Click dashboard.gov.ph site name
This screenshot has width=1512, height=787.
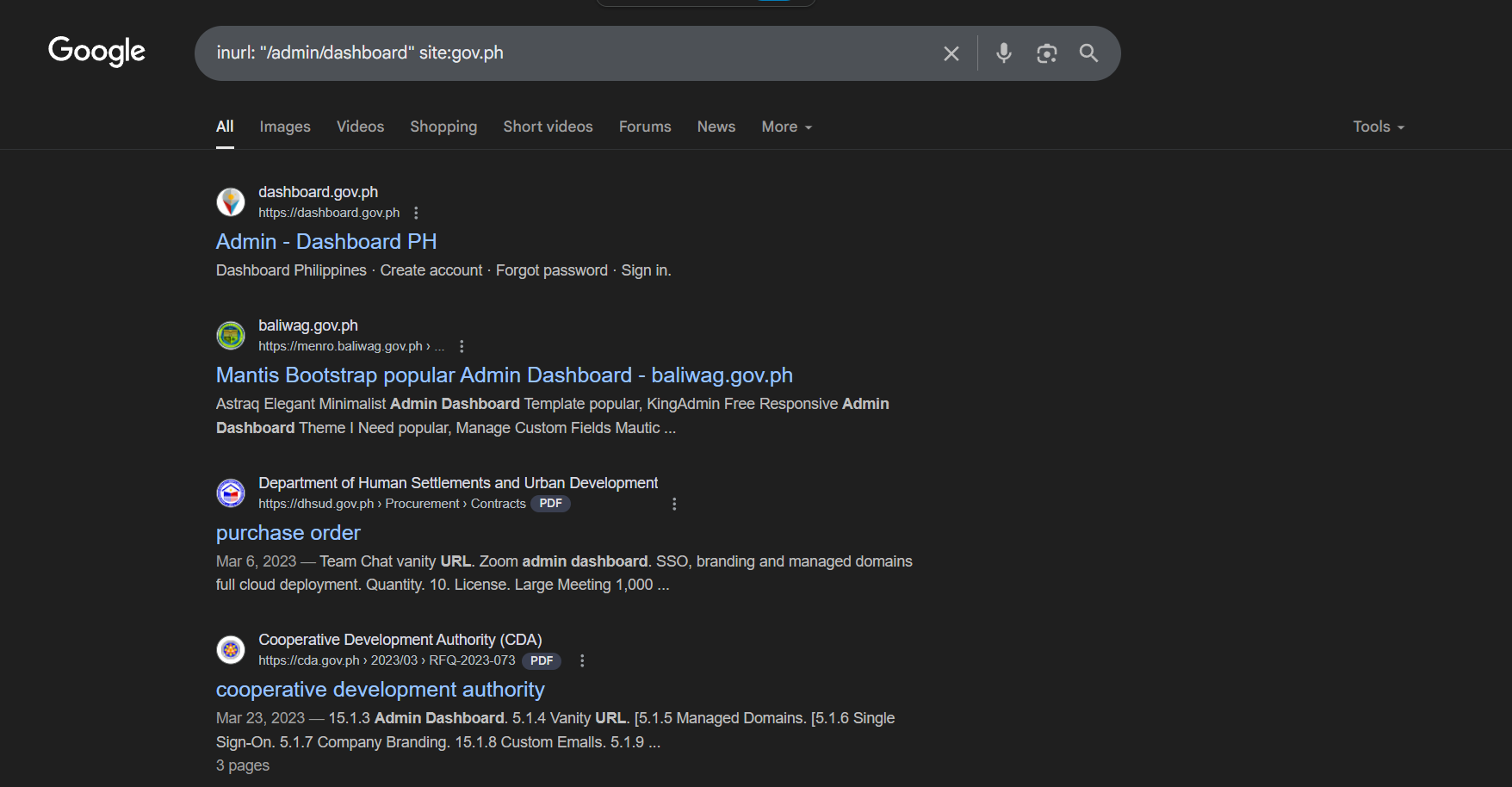coord(319,192)
